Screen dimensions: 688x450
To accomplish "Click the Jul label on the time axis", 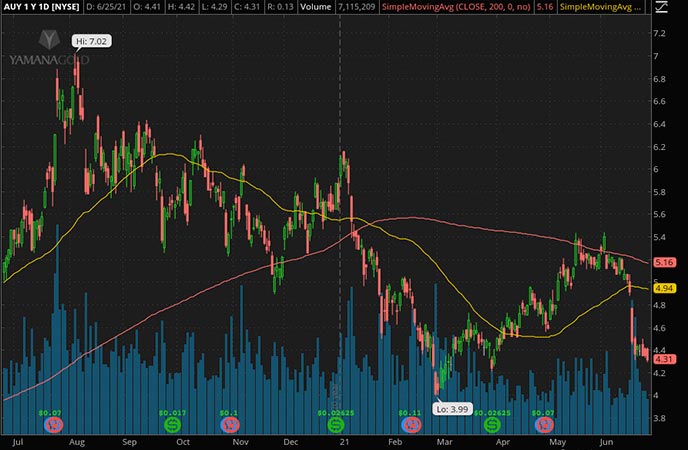I will coord(18,442).
